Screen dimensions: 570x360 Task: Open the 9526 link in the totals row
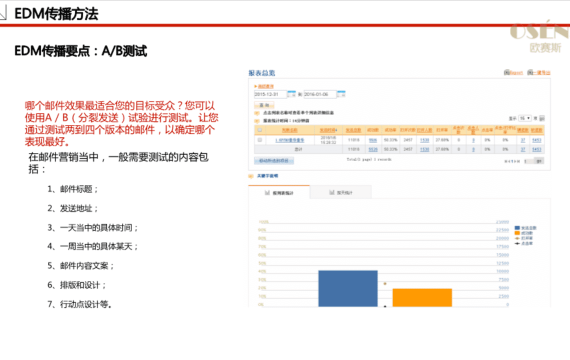pyautogui.click(x=373, y=149)
